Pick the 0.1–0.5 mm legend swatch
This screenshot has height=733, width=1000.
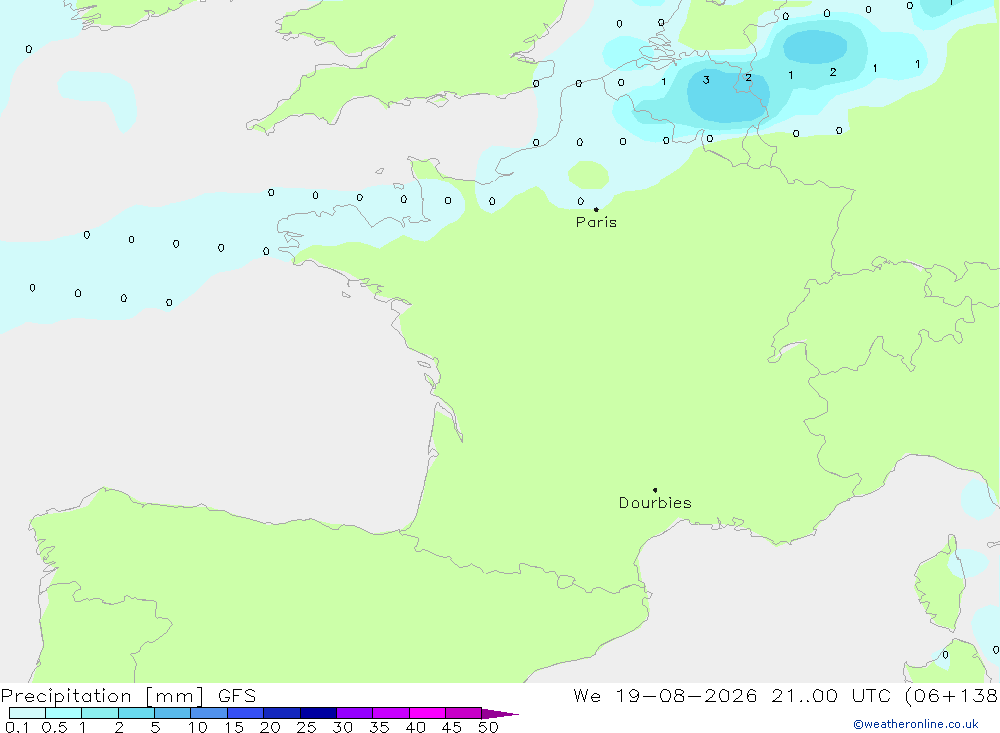27,713
